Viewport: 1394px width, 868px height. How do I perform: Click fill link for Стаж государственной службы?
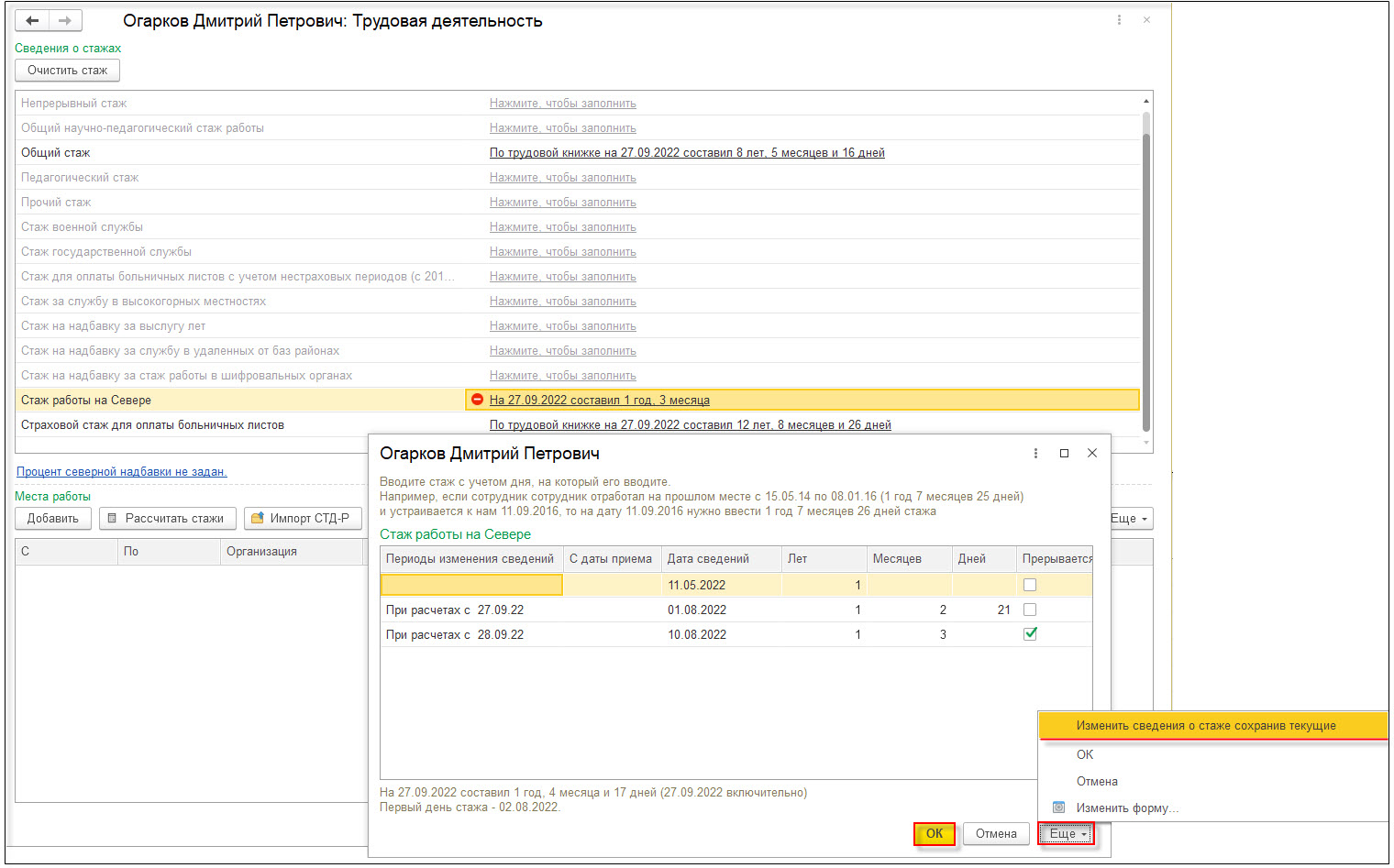pos(562,251)
